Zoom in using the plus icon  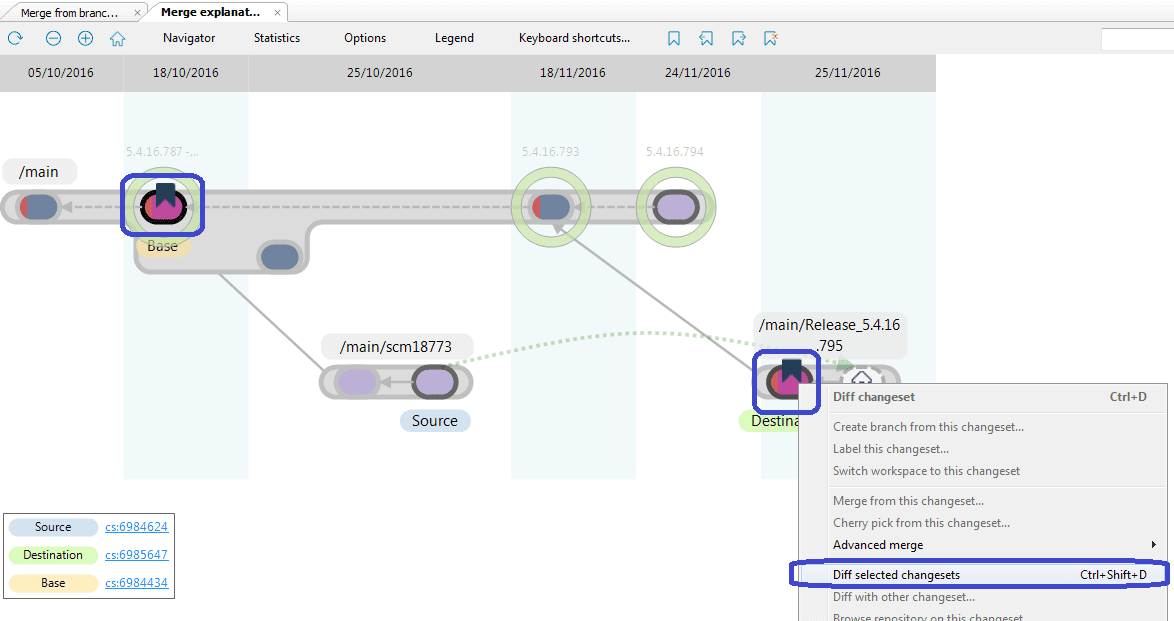click(x=85, y=38)
